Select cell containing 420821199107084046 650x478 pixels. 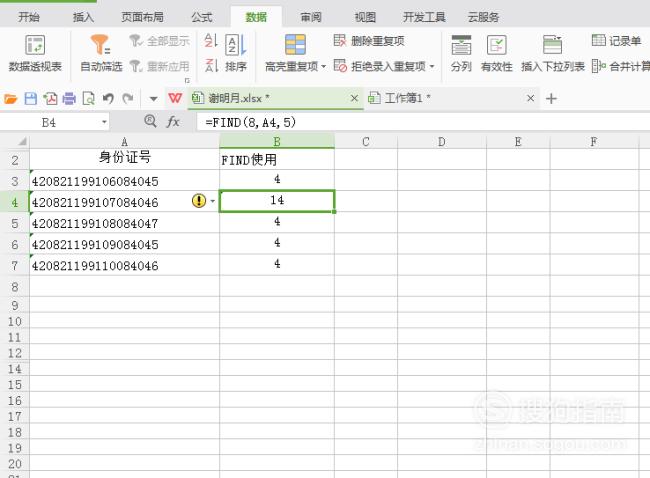coord(124,201)
